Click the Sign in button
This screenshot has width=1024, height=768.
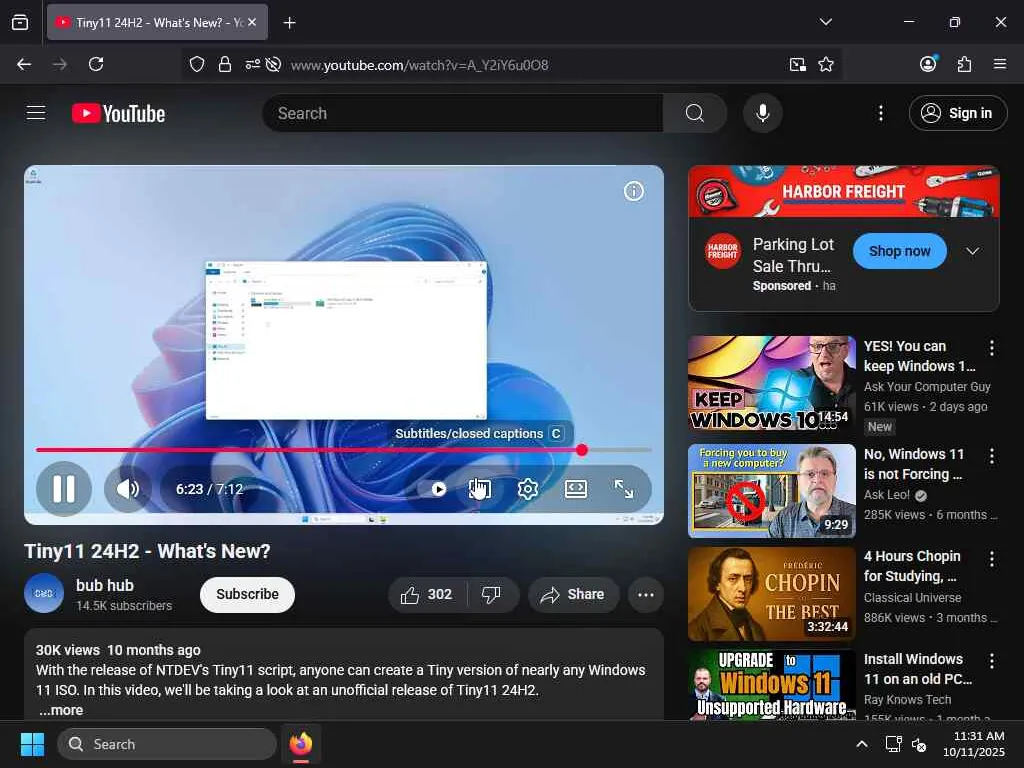pos(957,113)
